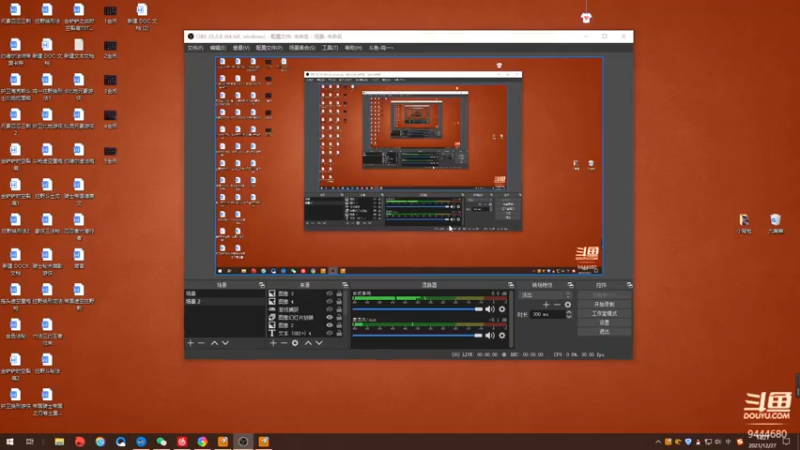
Task: Toggle visibility of the display capture source
Action: 330,310
